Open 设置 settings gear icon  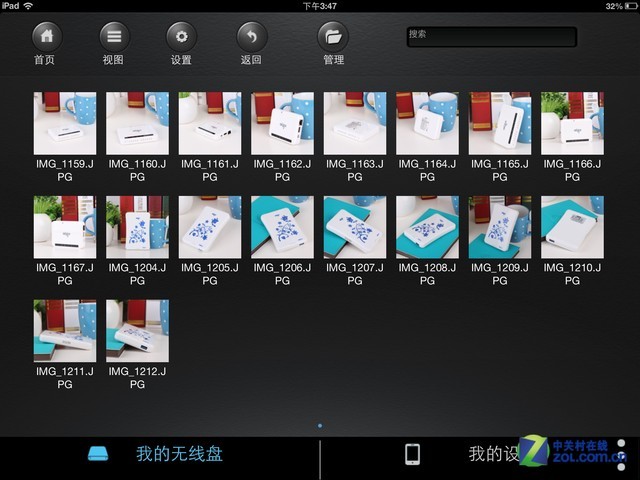point(181,37)
